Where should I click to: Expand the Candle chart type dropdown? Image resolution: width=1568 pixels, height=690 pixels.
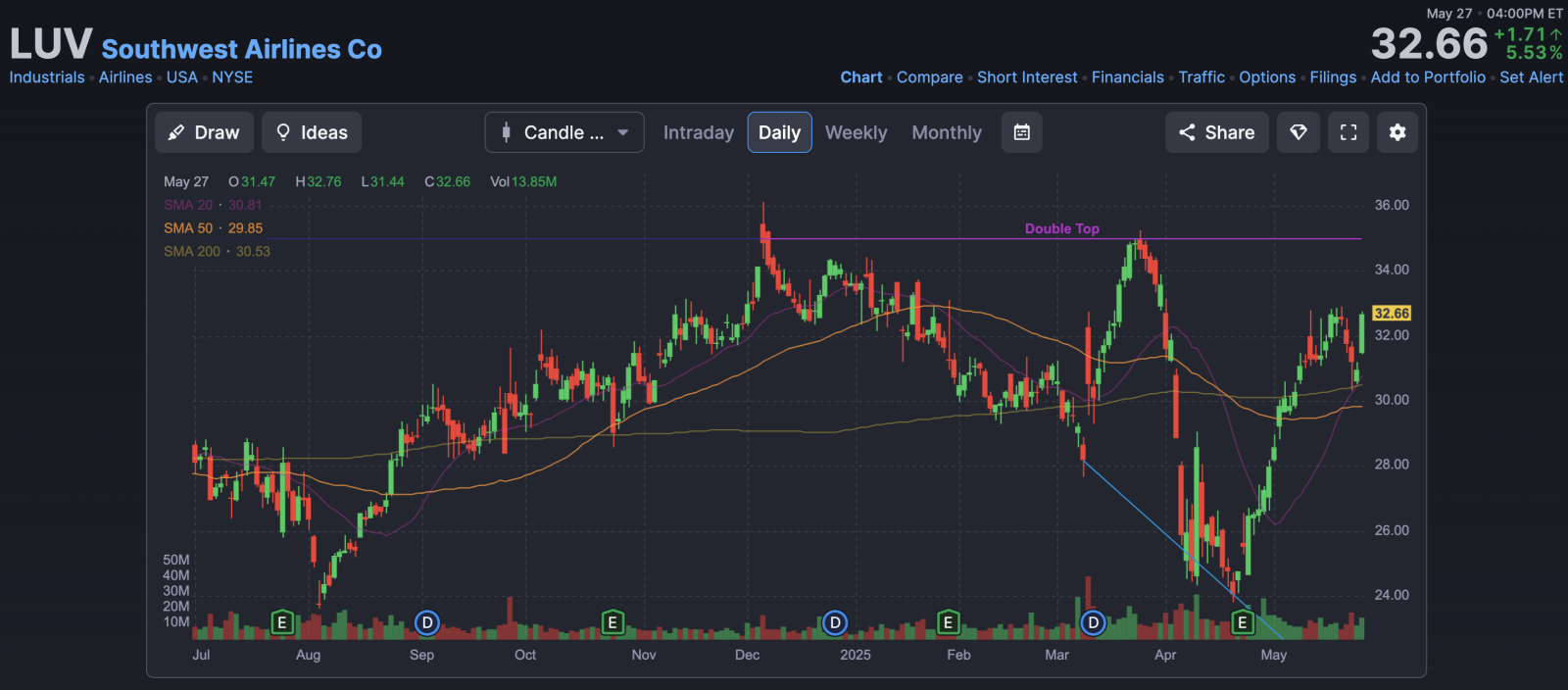pos(564,132)
